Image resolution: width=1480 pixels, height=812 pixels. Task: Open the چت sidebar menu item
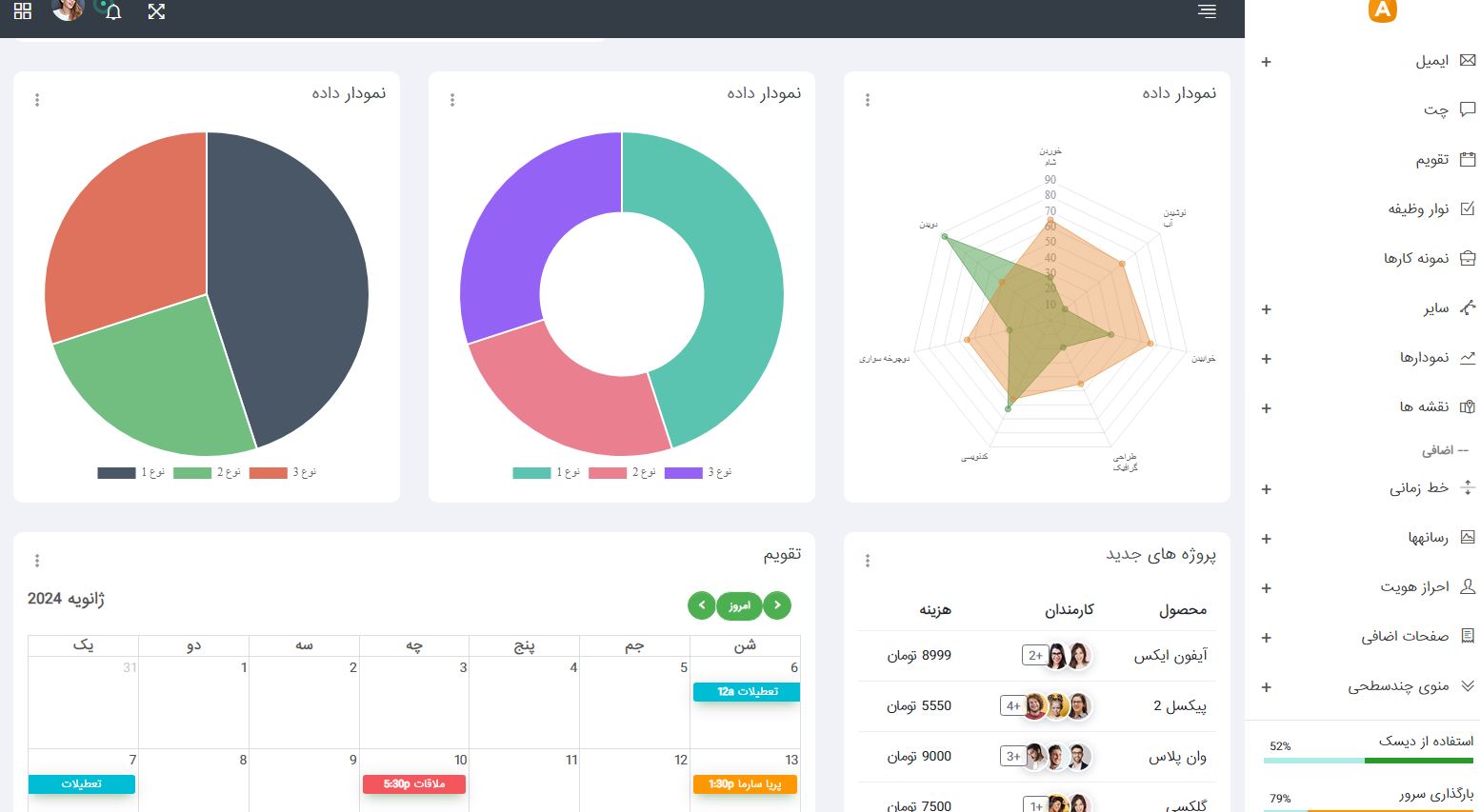click(1436, 109)
